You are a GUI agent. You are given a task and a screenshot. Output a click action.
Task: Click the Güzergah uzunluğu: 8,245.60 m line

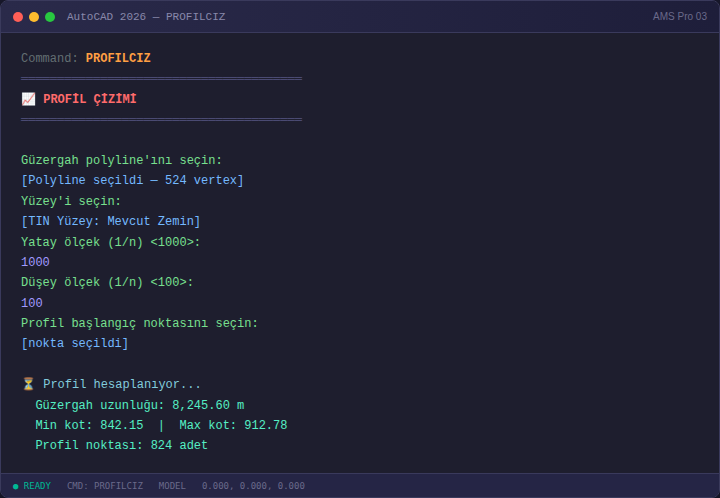coord(140,405)
